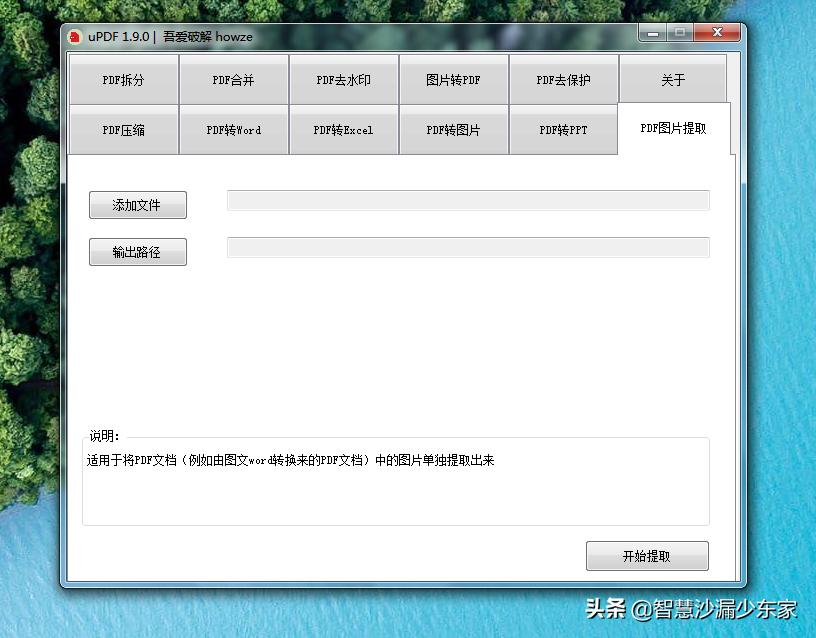Click the output path input field
This screenshot has height=638, width=816.
pos(468,247)
